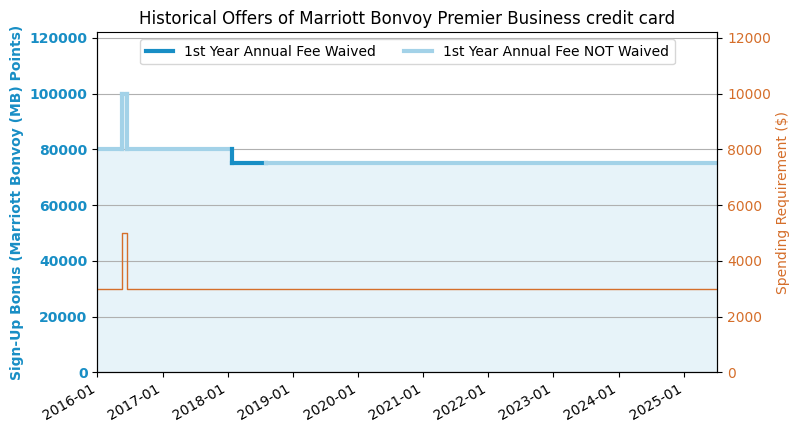
Task: Click the "Spending Requirement ($)" right axis label
Action: pyautogui.click(x=782, y=203)
